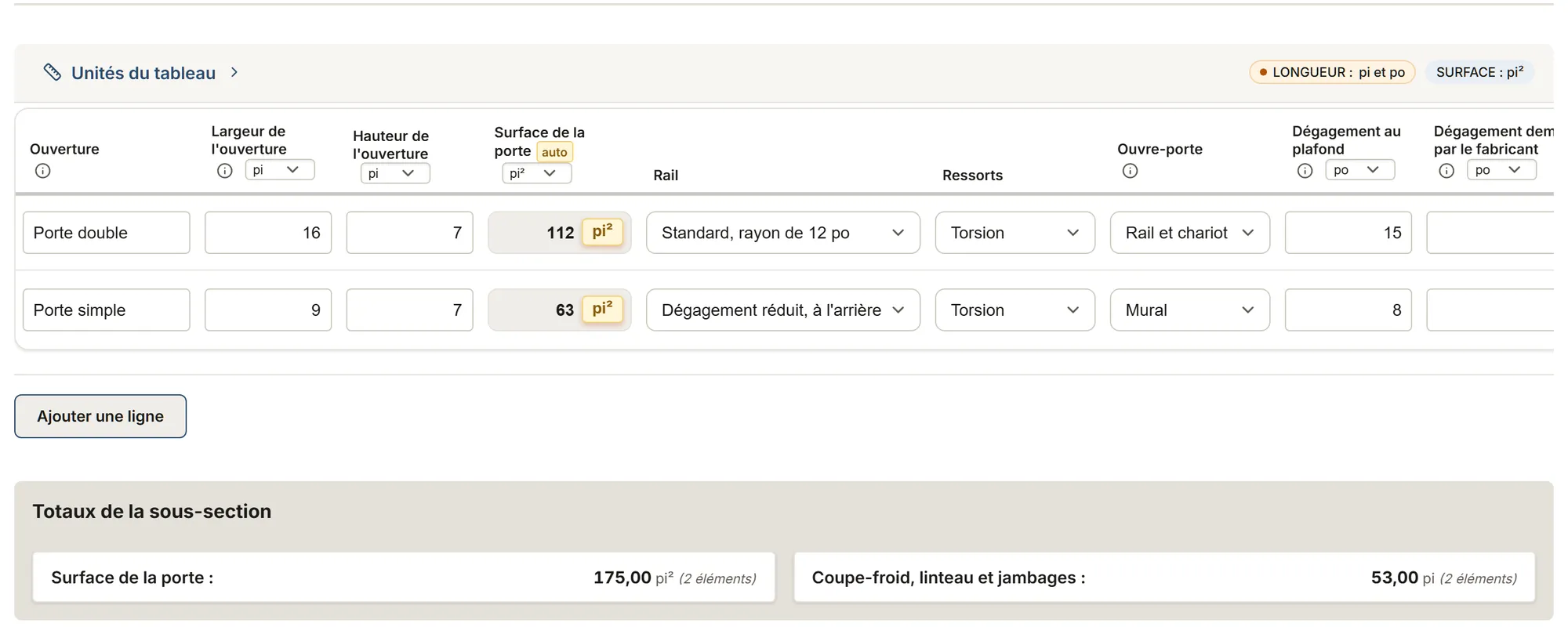
Task: Edit the Porte double name field
Action: 107,233
